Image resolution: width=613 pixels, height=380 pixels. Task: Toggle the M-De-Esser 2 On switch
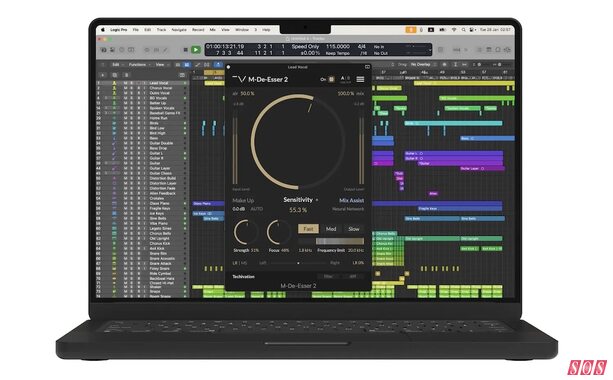(x=331, y=79)
